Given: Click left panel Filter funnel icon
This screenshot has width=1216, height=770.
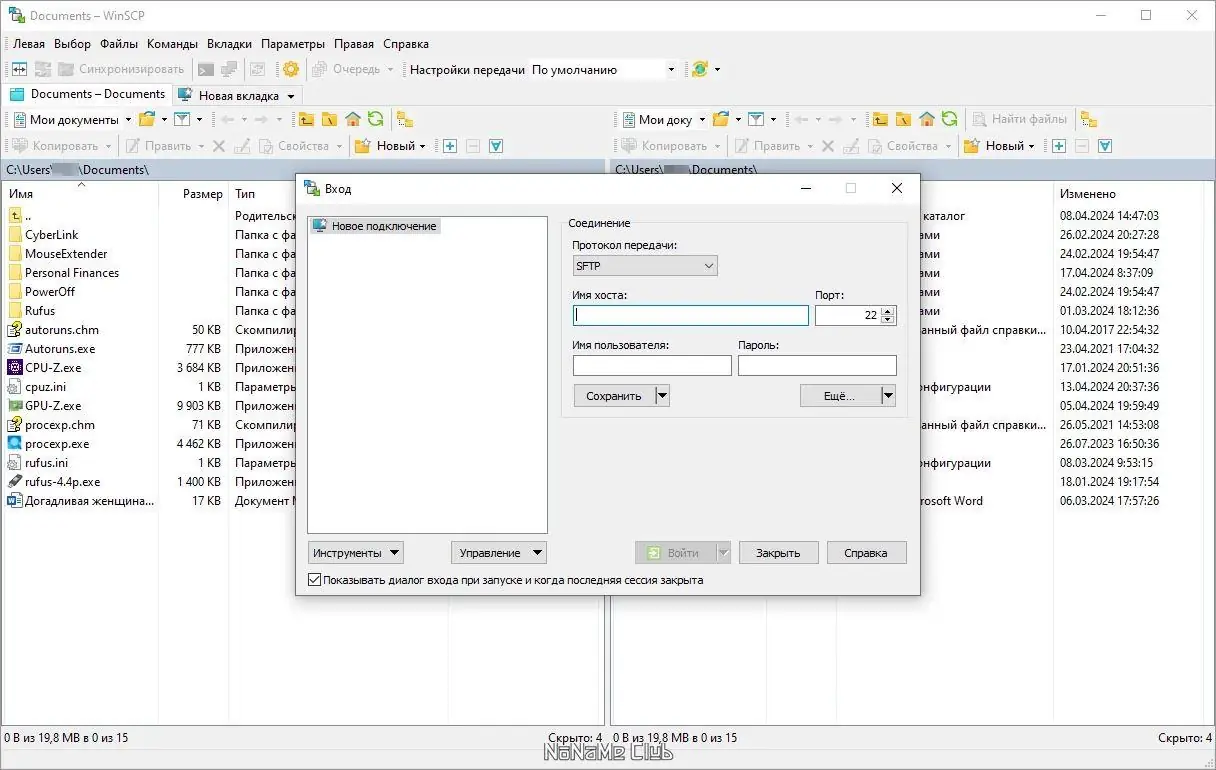Looking at the screenshot, I should 182,119.
